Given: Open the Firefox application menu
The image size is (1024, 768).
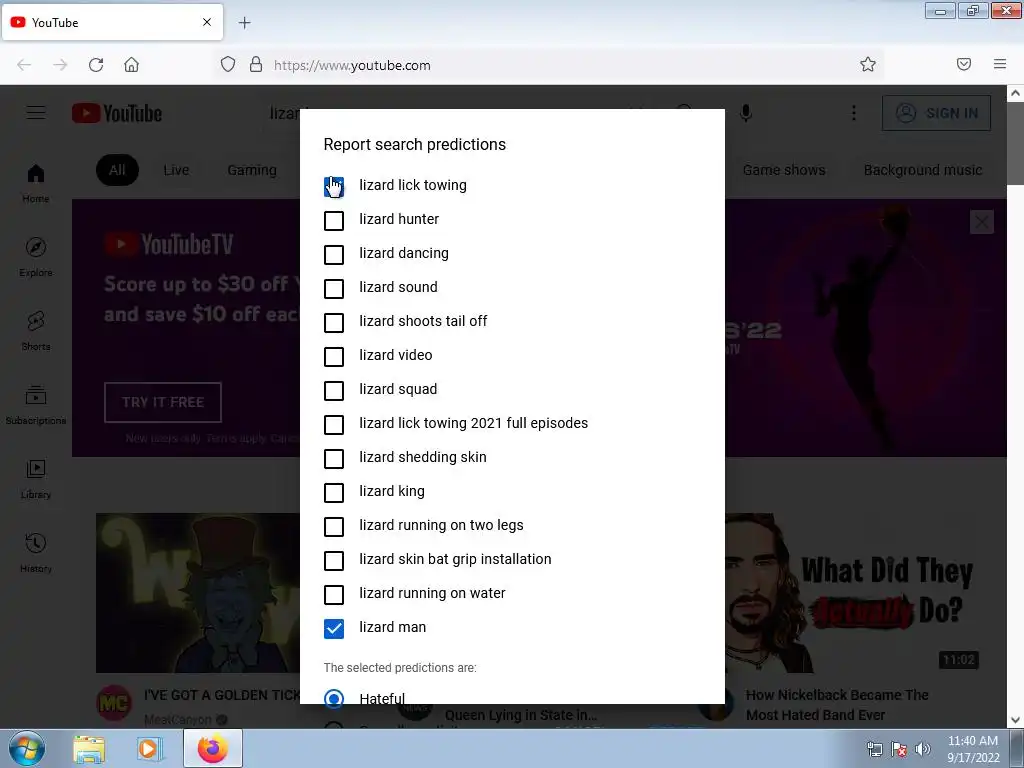Looking at the screenshot, I should click(x=1000, y=64).
